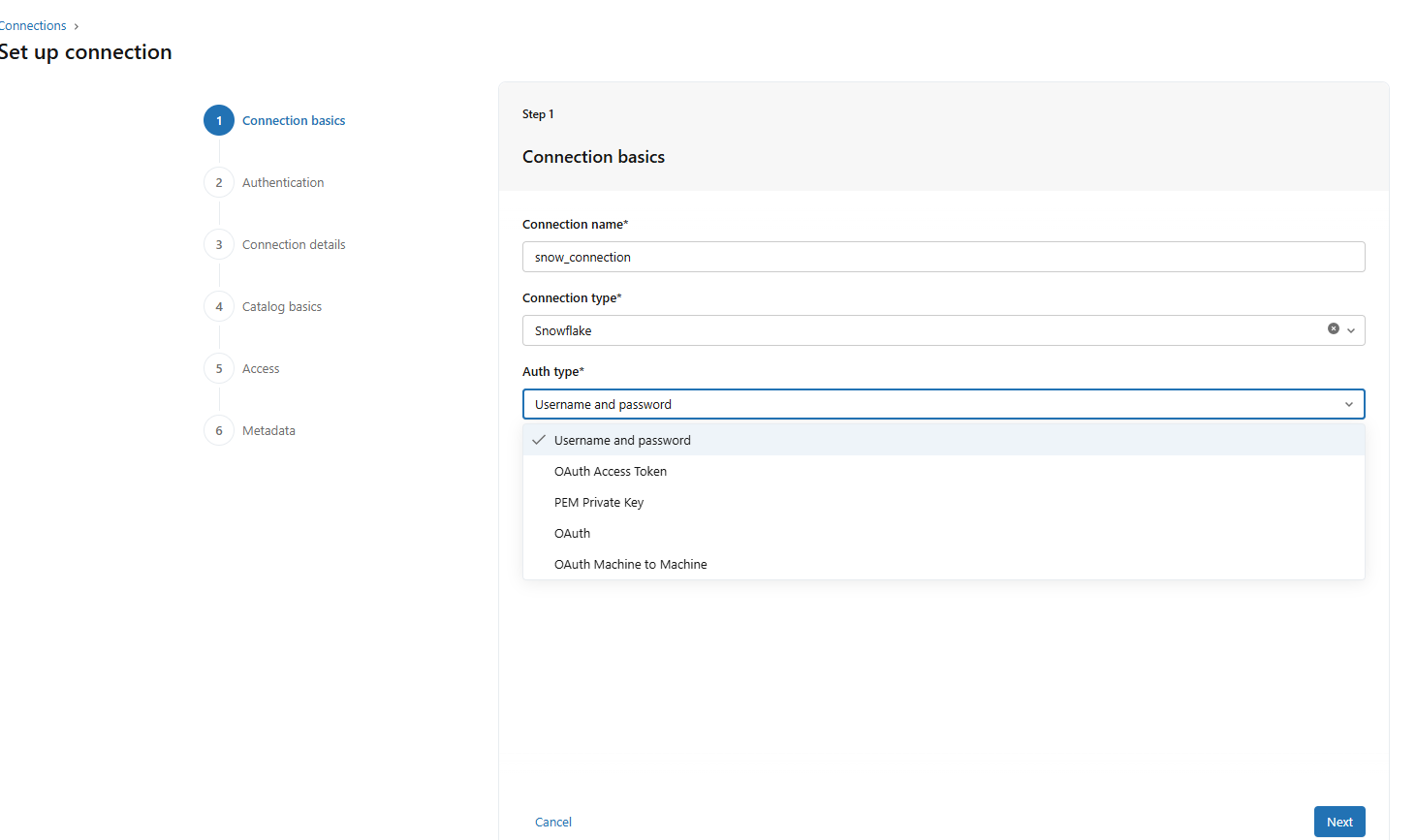The width and height of the screenshot is (1416, 840).
Task: Open the Catalog basics step label
Action: [x=282, y=306]
